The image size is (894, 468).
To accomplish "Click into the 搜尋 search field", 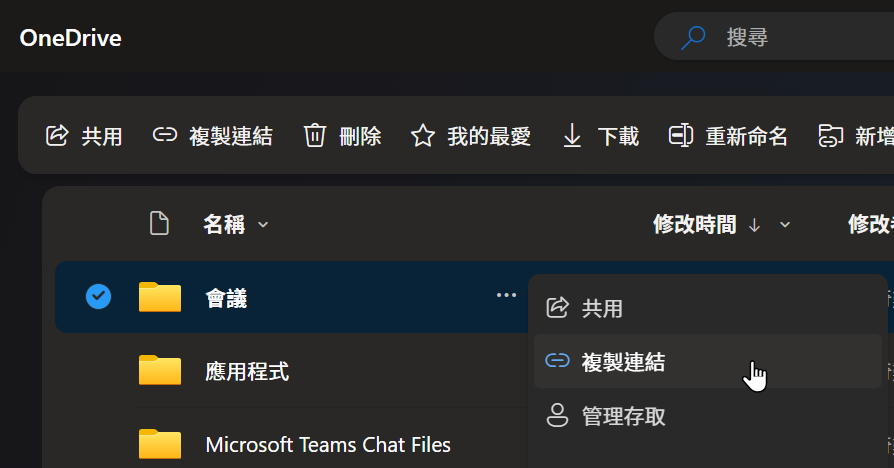I will pyautogui.click(x=775, y=36).
